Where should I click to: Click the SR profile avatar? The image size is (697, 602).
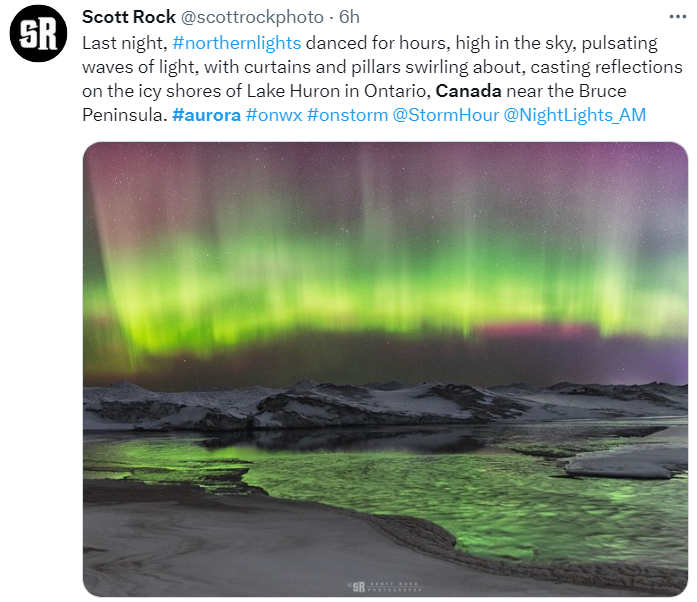pyautogui.click(x=38, y=33)
